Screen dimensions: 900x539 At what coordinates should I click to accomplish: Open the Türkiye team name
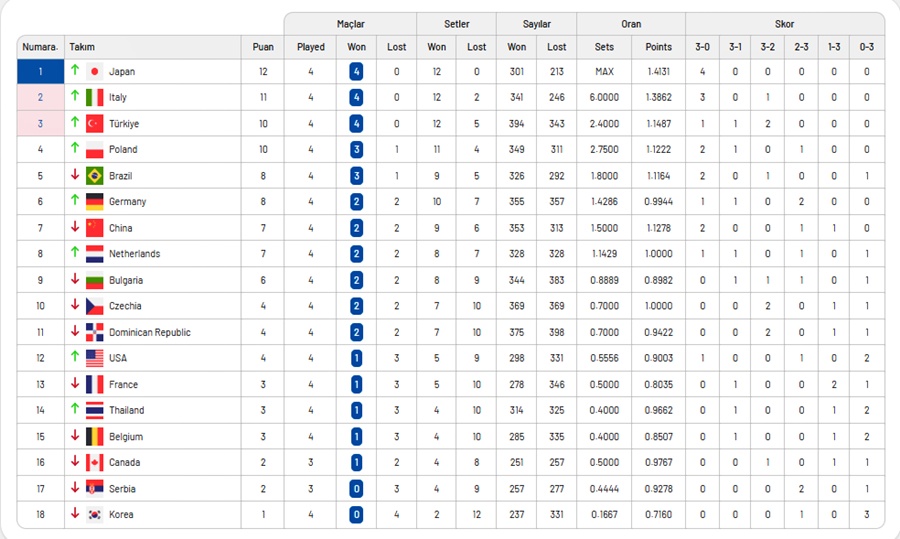coord(124,123)
